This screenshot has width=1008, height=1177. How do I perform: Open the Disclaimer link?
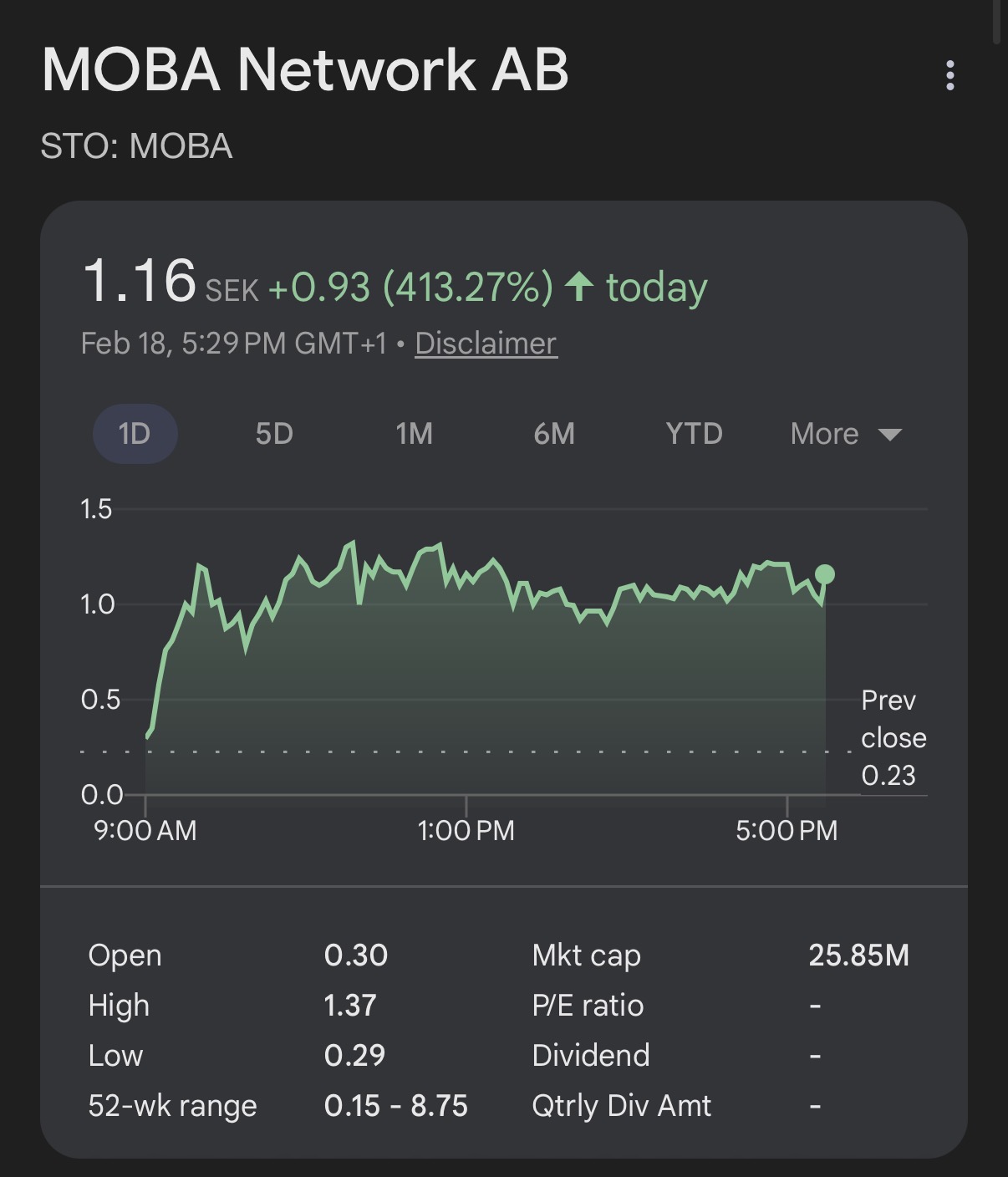pos(486,344)
